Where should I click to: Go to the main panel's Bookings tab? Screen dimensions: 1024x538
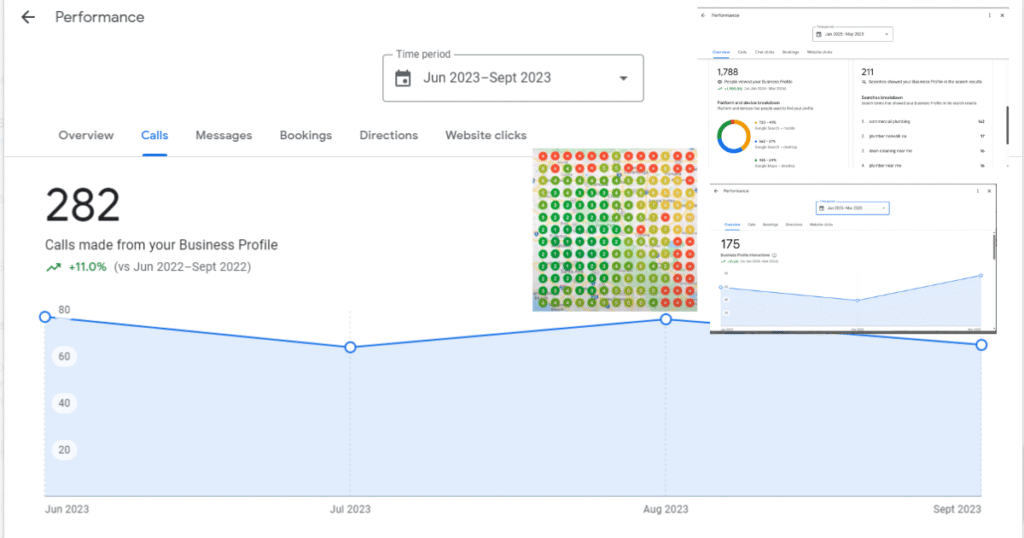click(305, 135)
